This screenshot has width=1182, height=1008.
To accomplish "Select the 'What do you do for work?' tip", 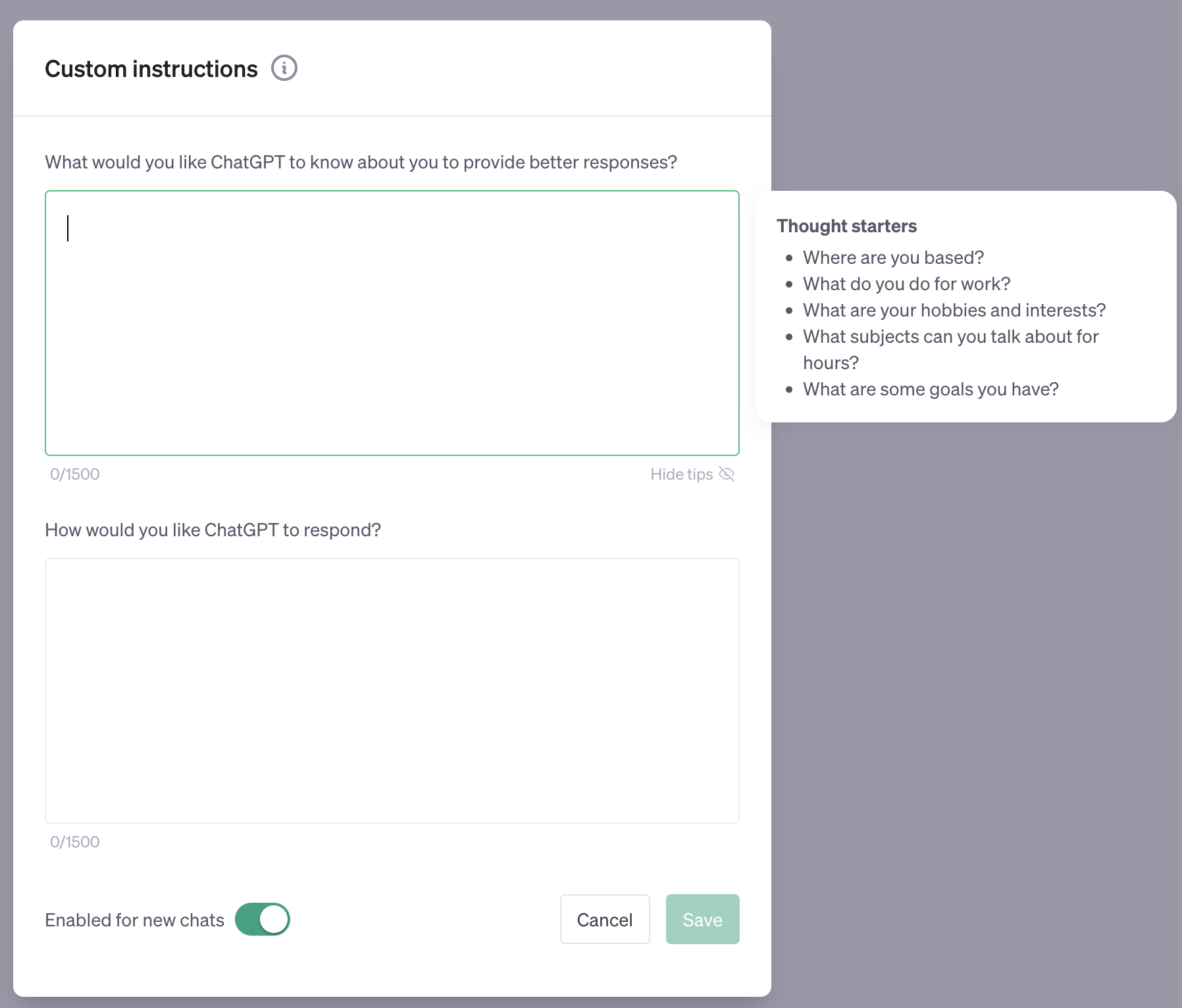I will pyautogui.click(x=906, y=284).
